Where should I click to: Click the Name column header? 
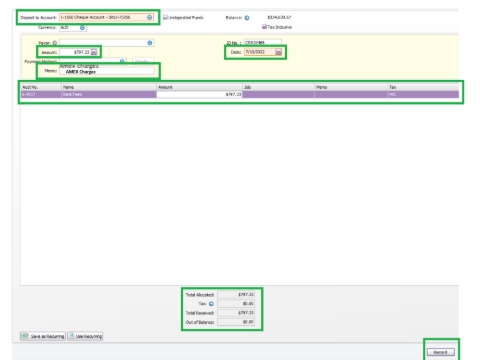coord(109,87)
